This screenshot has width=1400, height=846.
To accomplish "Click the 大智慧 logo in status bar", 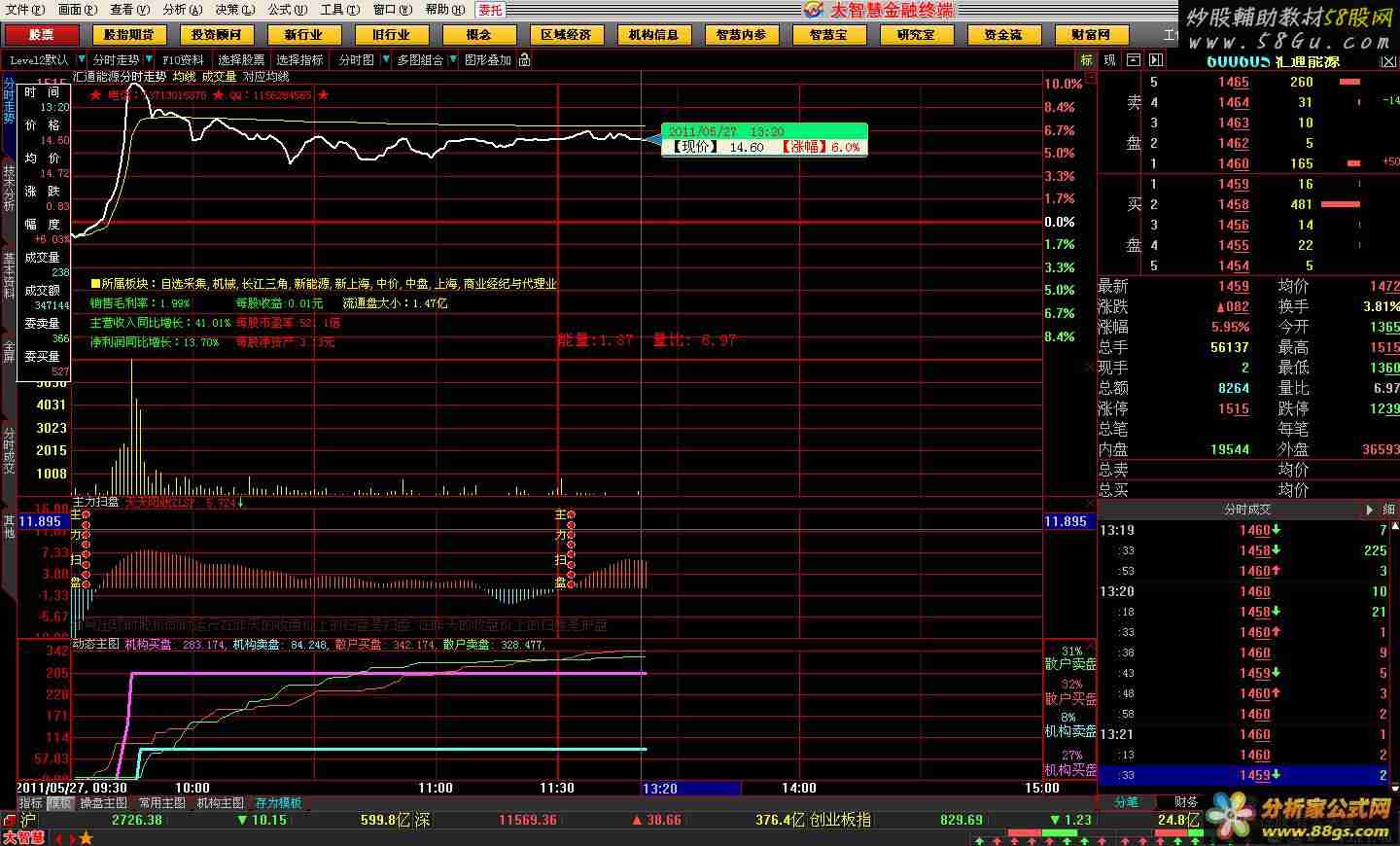I will 23,837.
